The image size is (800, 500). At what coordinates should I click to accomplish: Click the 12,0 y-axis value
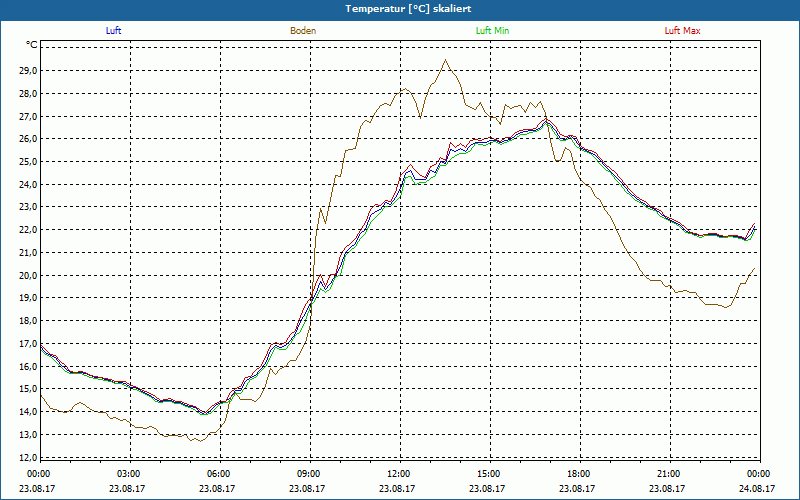coord(29,457)
